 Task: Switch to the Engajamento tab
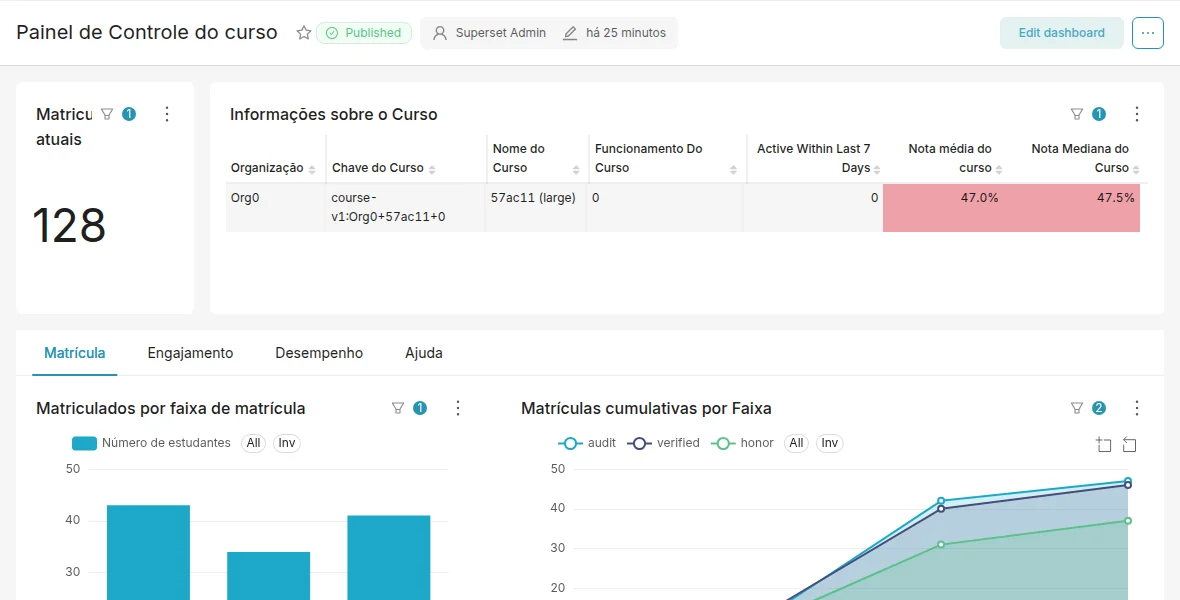[x=190, y=353]
